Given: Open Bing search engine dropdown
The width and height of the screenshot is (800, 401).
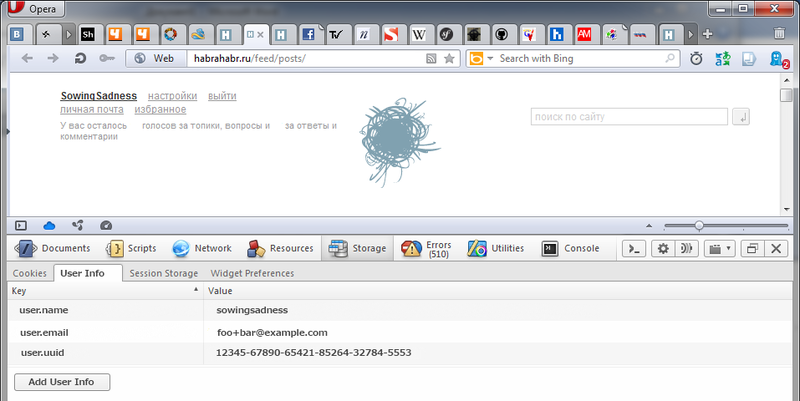Looking at the screenshot, I should (490, 59).
